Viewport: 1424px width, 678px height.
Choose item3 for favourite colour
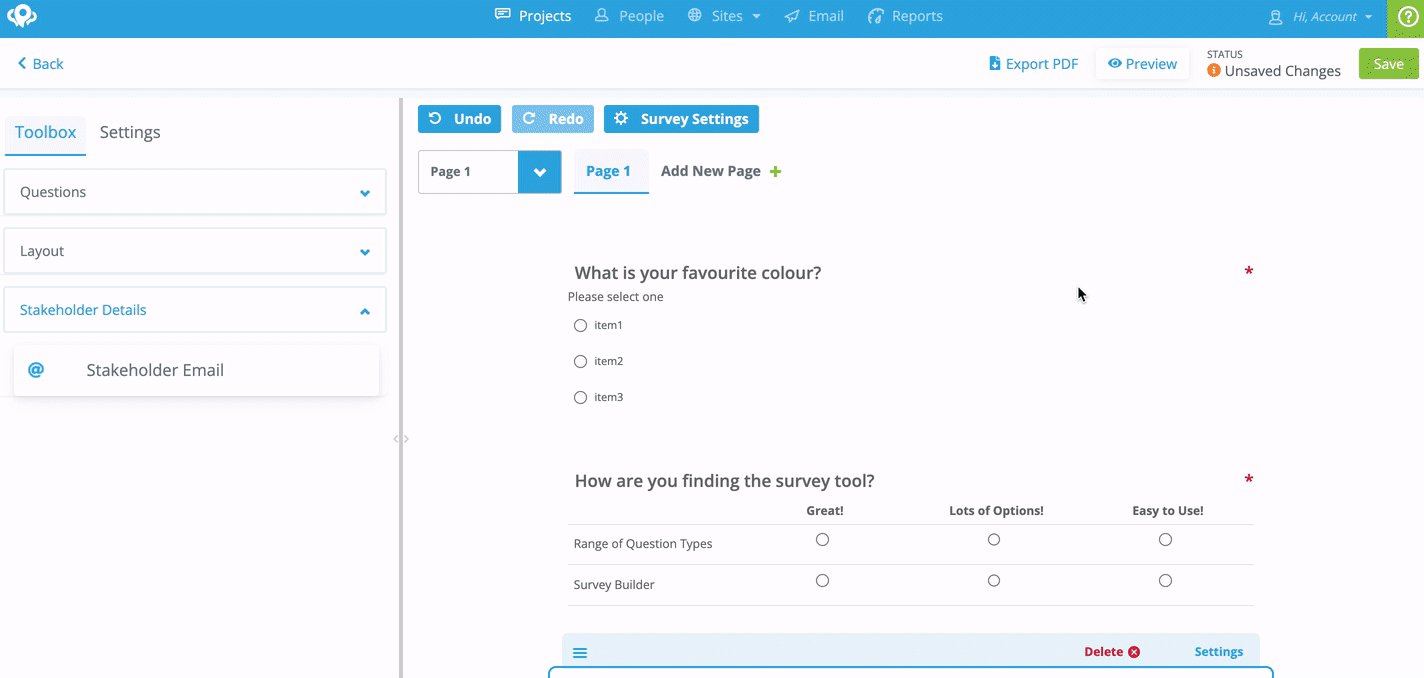coord(580,397)
